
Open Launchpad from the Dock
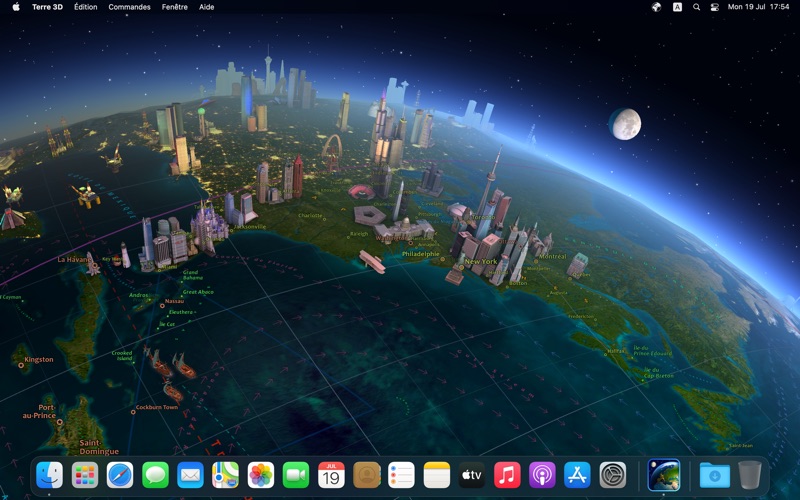click(85, 475)
